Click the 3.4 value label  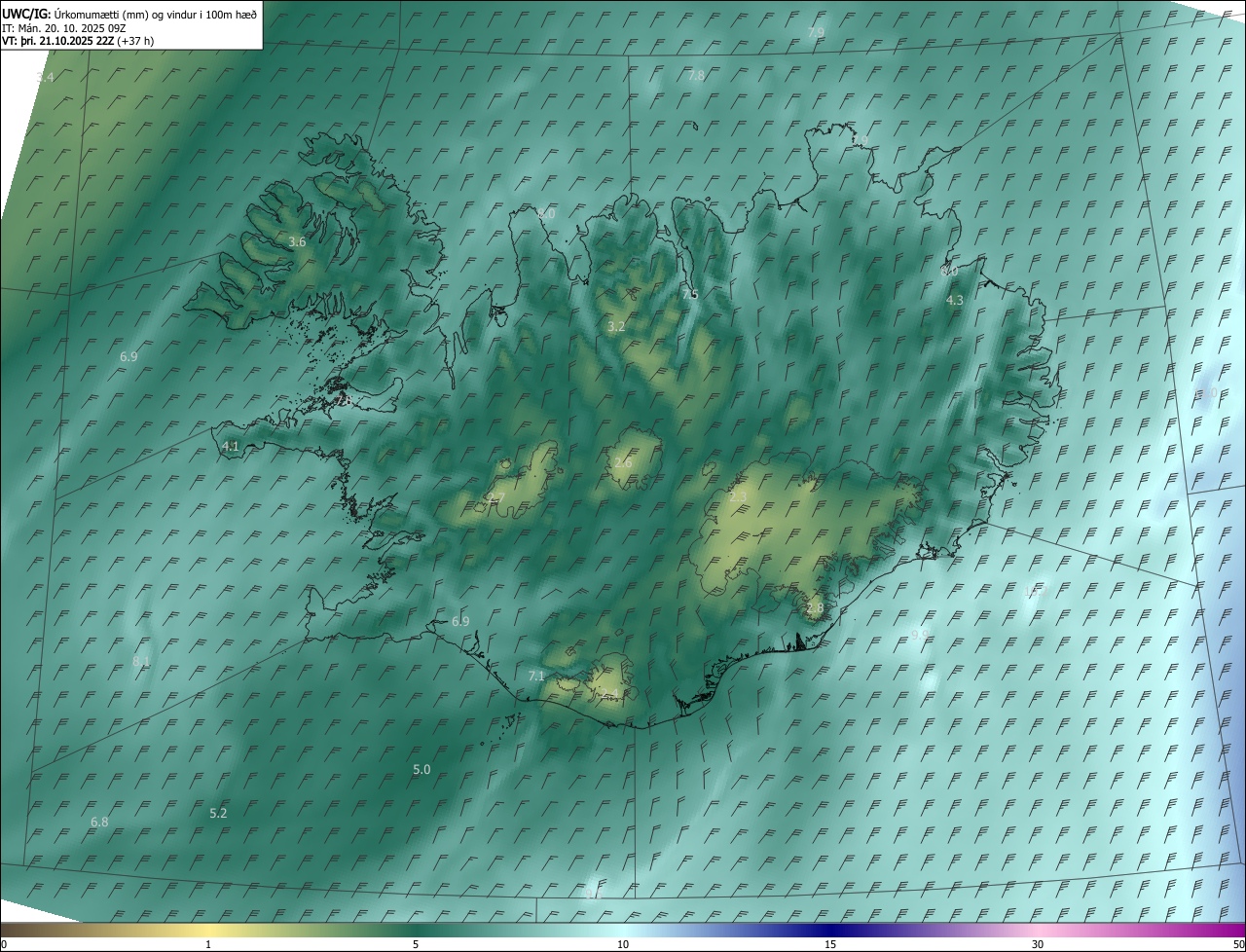pos(45,77)
